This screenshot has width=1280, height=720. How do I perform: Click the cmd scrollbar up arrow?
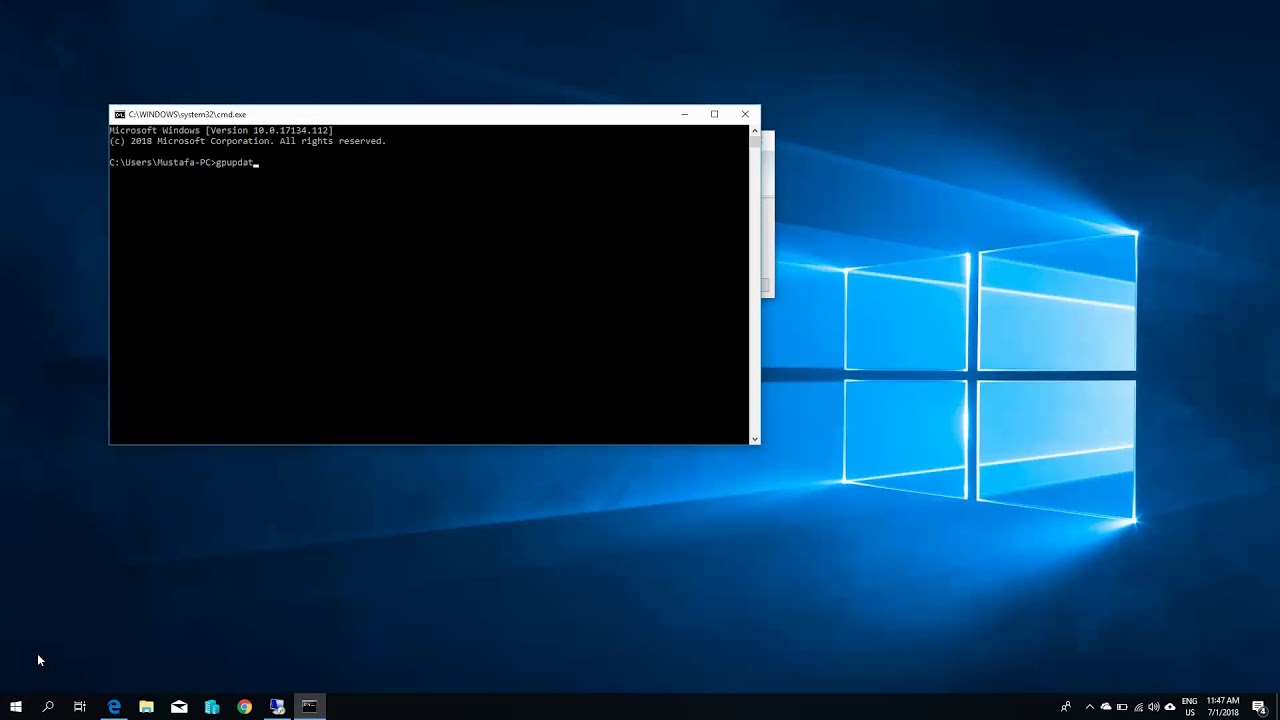click(754, 131)
